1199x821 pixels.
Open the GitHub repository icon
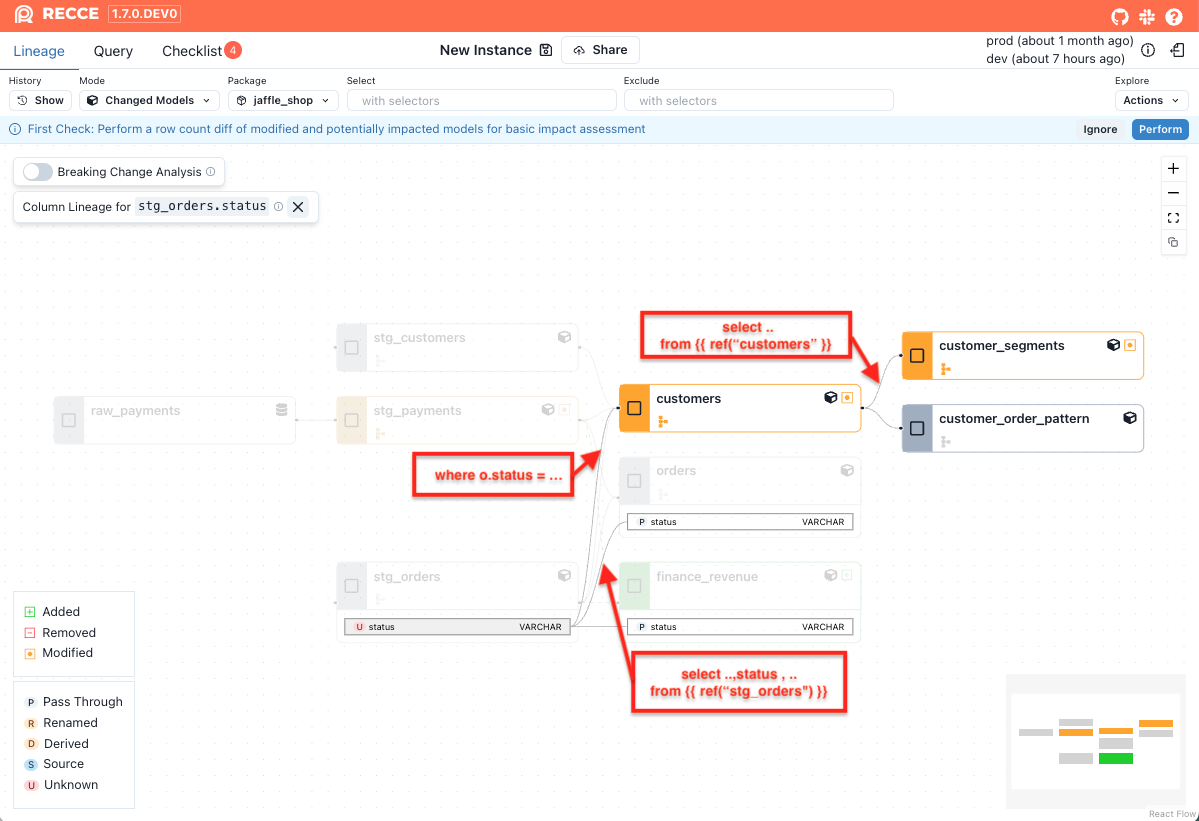coord(1120,16)
